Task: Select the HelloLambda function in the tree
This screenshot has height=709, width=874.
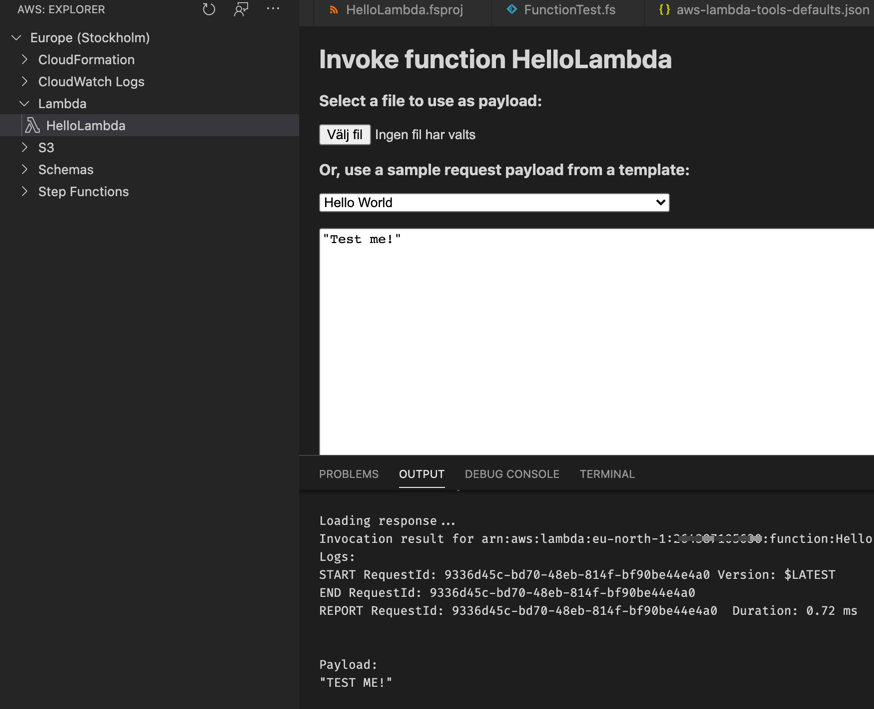Action: 149,125
